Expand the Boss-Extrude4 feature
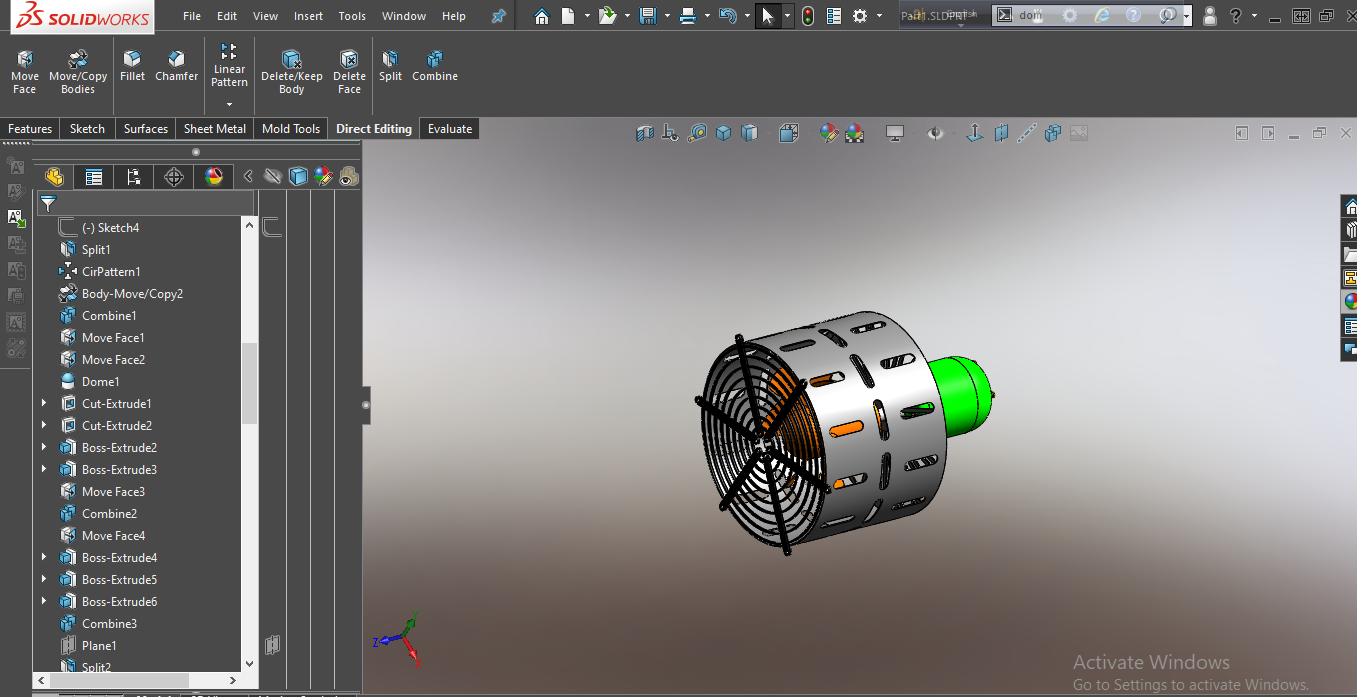 pyautogui.click(x=43, y=557)
